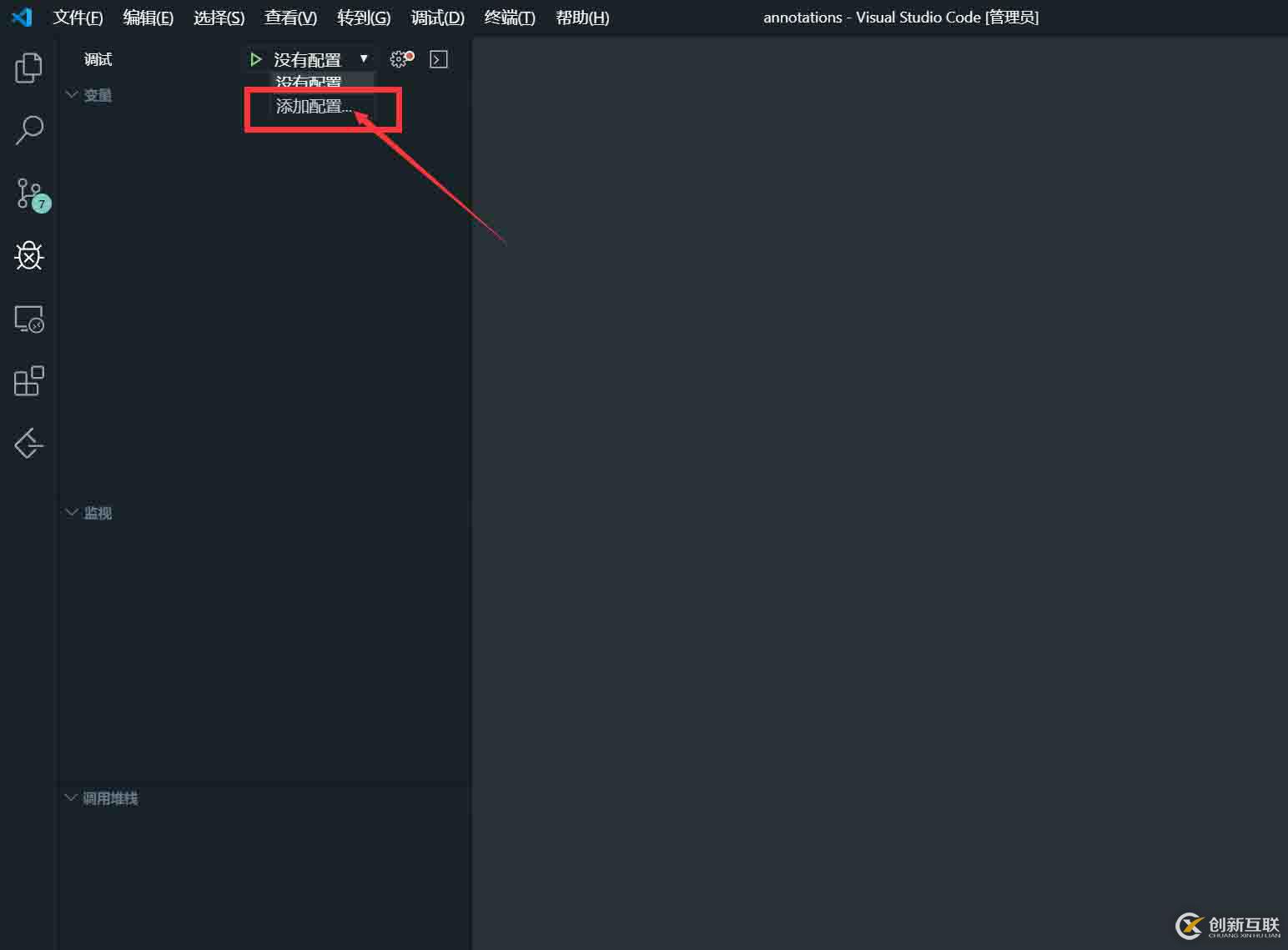The width and height of the screenshot is (1288, 950).
Task: Open the 选择(S) menu
Action: coord(219,18)
